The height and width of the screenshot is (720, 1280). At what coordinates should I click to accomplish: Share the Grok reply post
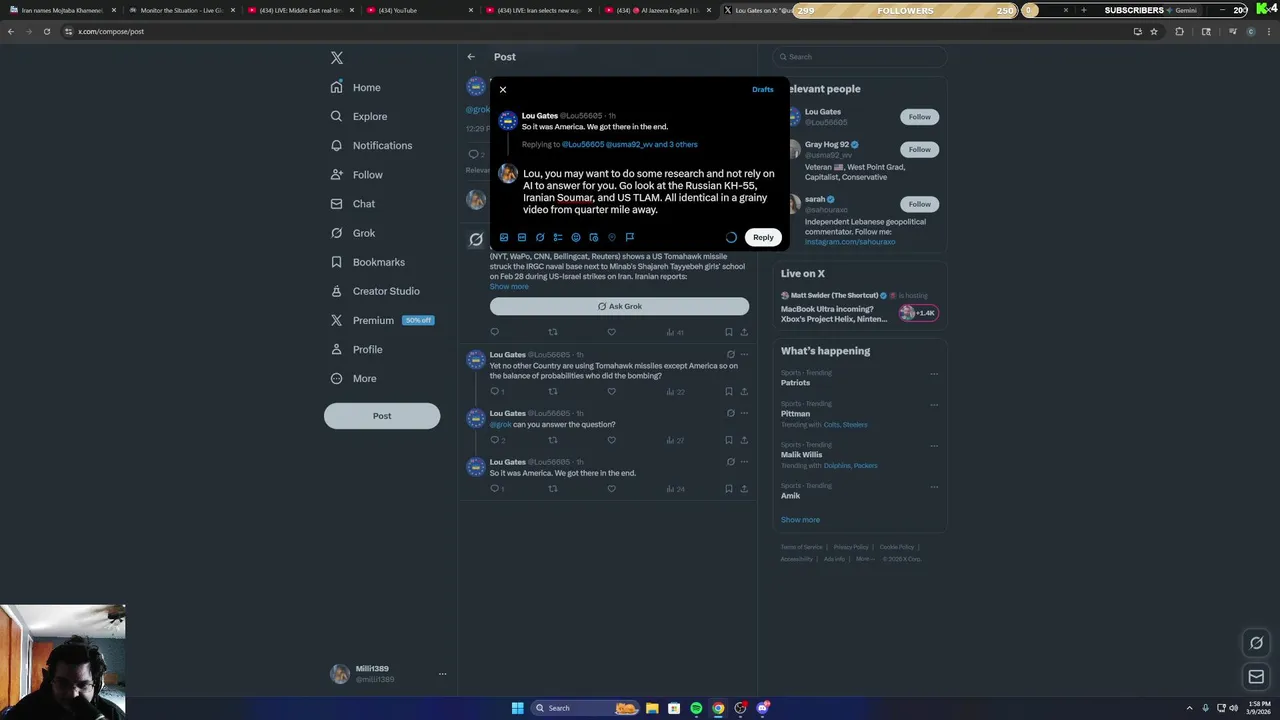click(744, 332)
